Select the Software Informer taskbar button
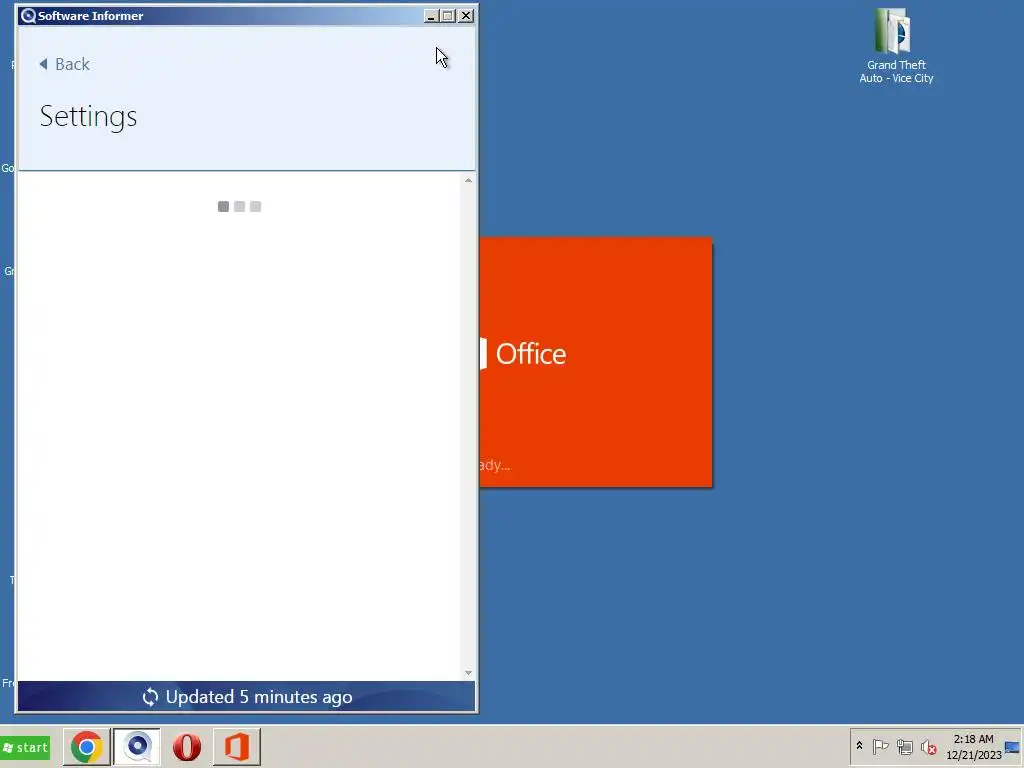The height and width of the screenshot is (768, 1024). [x=137, y=746]
